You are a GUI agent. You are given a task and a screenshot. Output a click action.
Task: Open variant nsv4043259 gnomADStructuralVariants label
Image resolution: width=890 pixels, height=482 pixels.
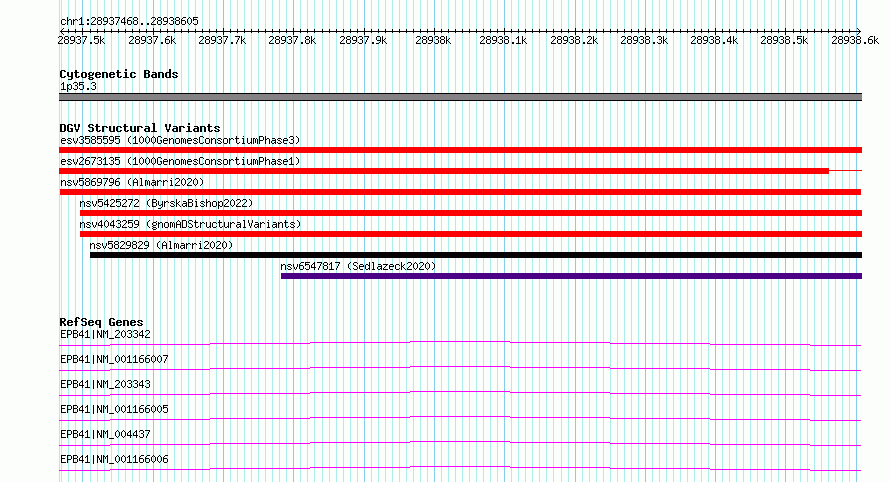[190, 224]
